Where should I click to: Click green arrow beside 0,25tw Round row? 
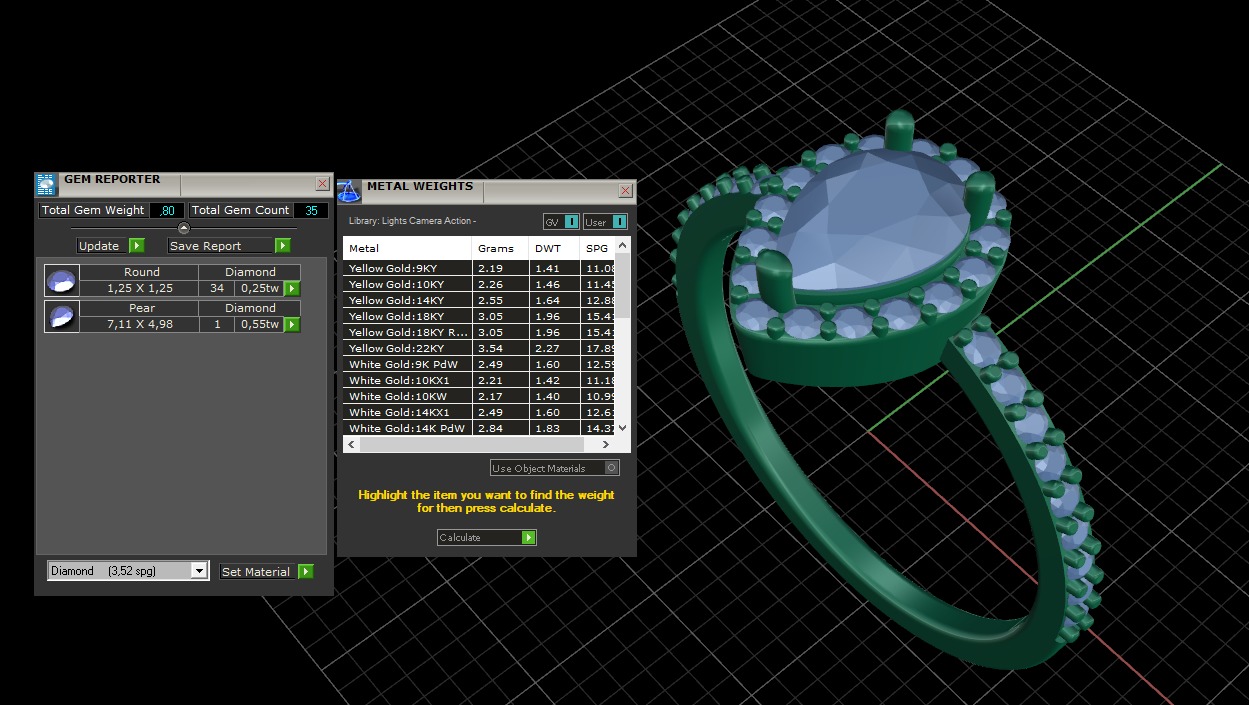292,288
